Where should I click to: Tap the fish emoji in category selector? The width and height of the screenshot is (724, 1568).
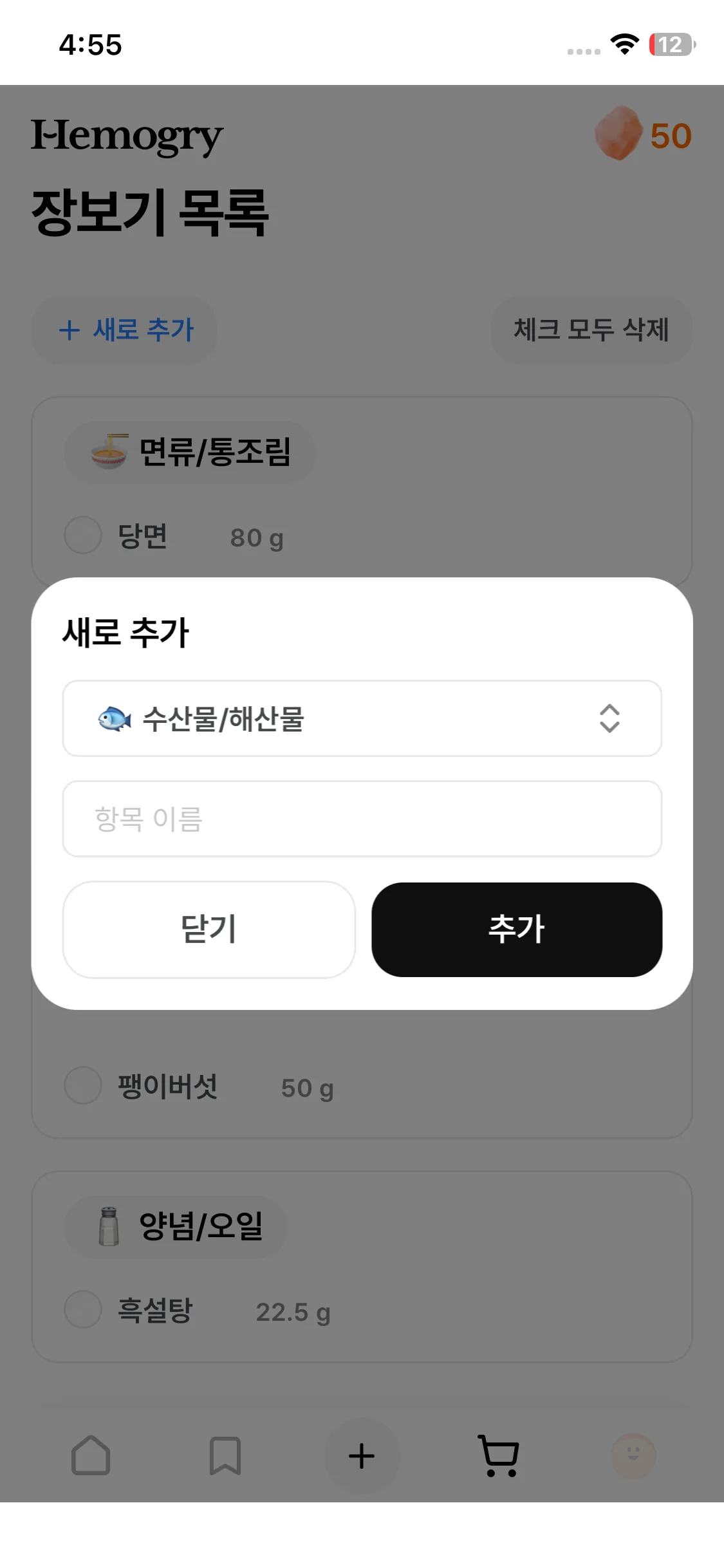pyautogui.click(x=114, y=718)
